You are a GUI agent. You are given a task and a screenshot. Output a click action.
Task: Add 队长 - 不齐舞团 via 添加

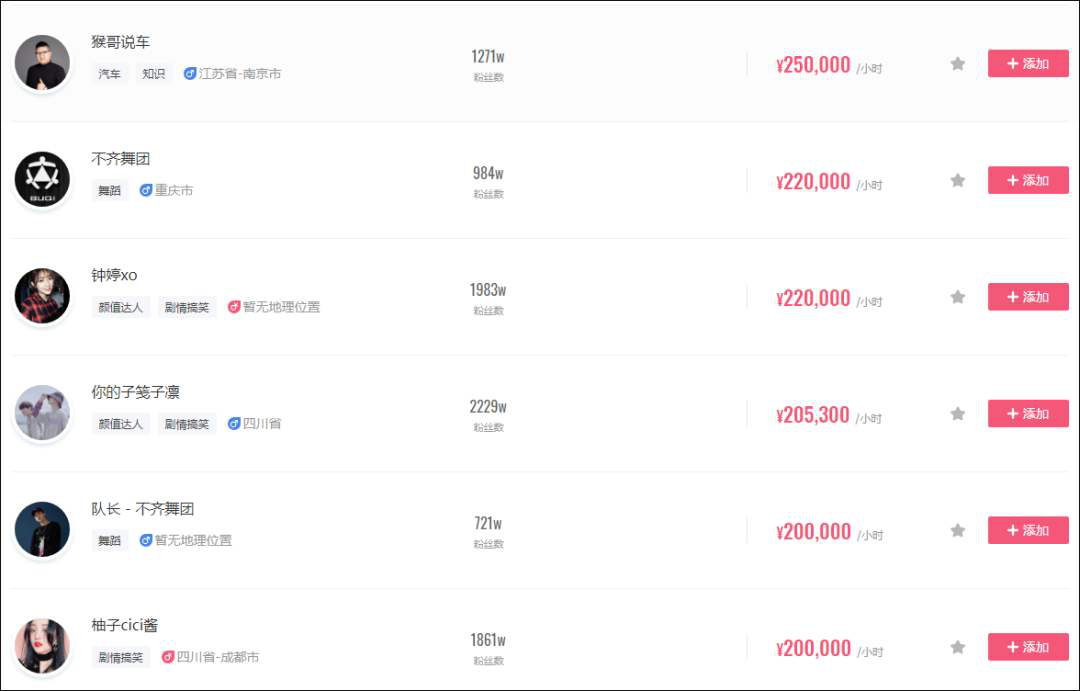pyautogui.click(x=1028, y=531)
